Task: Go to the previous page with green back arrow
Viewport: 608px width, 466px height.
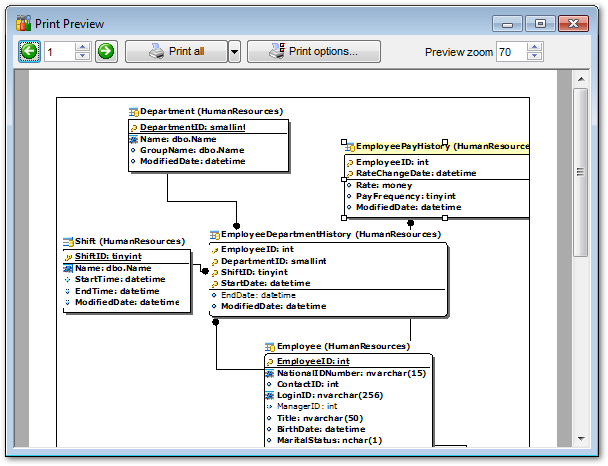Action: (x=28, y=51)
